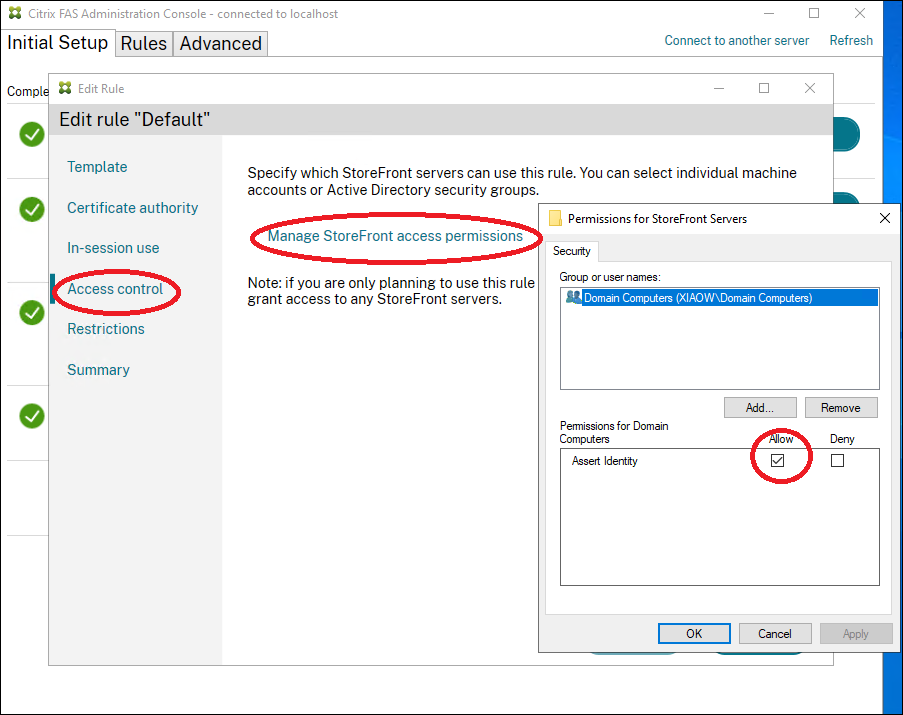Viewport: 903px width, 715px height.
Task: Click the Refresh link
Action: click(851, 40)
